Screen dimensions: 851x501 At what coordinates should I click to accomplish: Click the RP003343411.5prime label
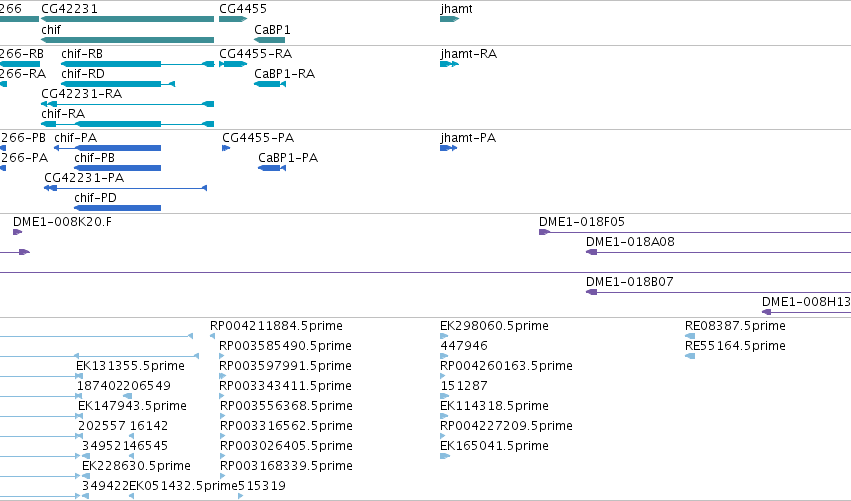[285, 386]
